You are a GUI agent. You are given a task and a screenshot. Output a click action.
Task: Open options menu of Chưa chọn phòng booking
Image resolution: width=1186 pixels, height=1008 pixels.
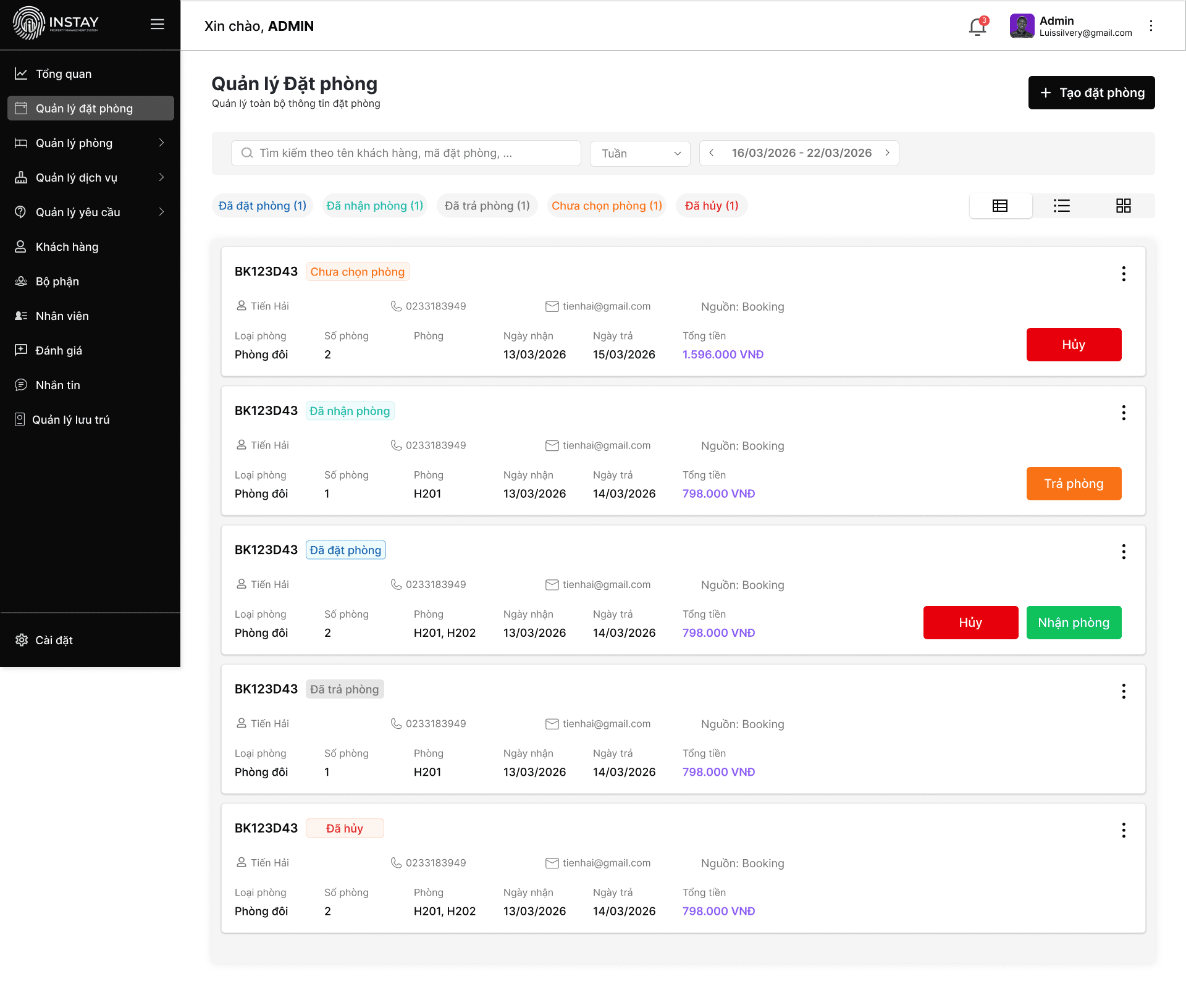click(1124, 274)
